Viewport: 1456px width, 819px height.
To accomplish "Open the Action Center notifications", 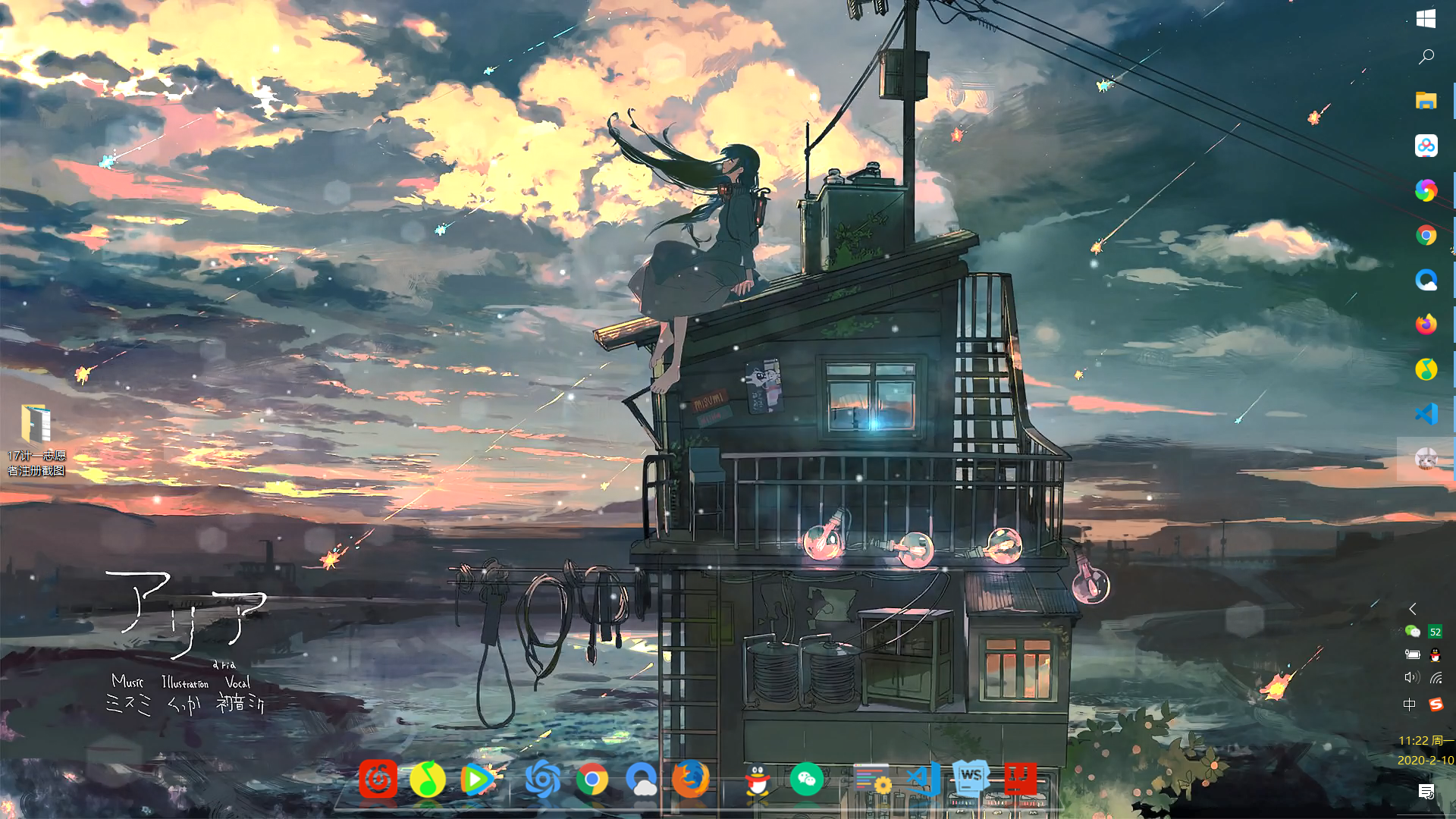I will (1426, 792).
